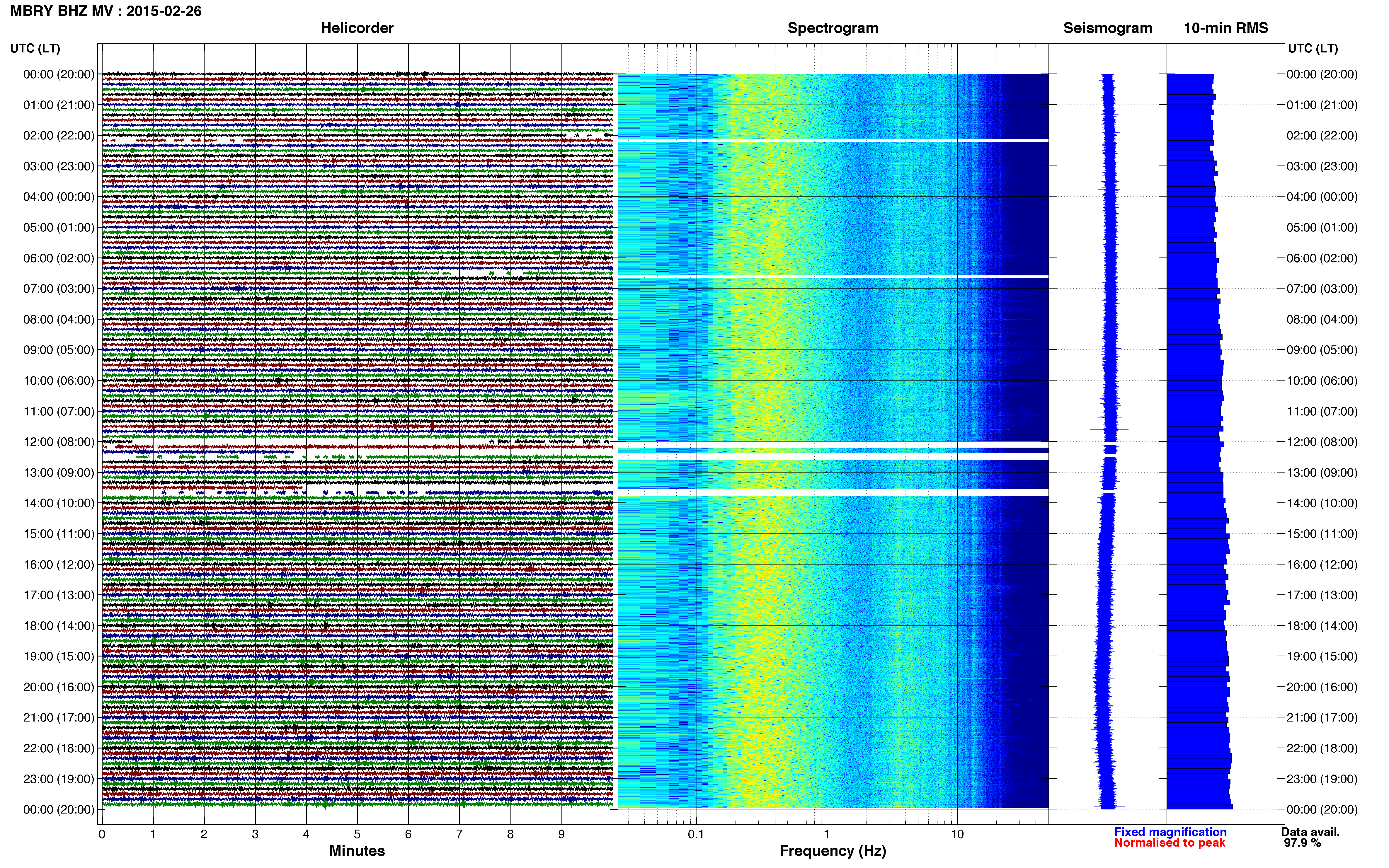Click the left '15:00 (11:00)' time label

tap(59, 534)
